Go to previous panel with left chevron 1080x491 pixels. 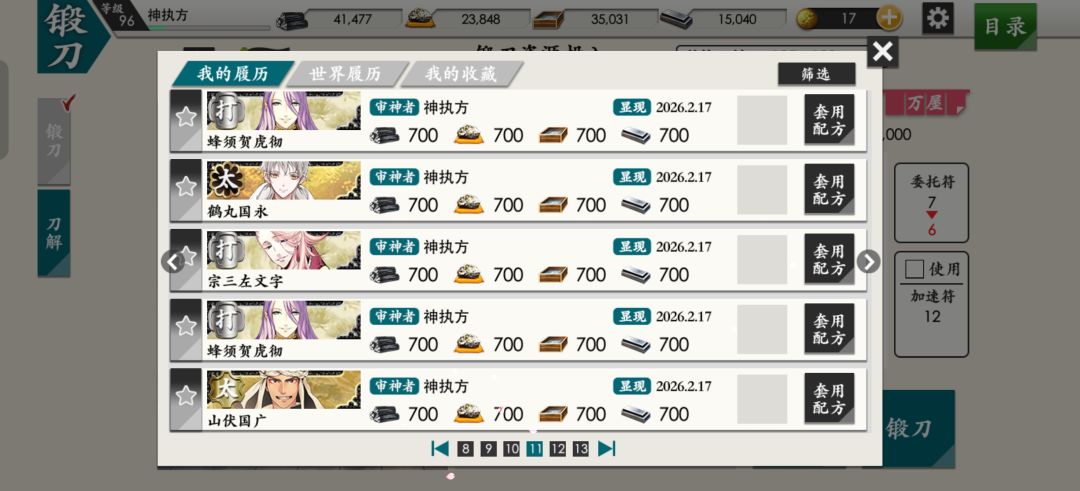[x=172, y=262]
